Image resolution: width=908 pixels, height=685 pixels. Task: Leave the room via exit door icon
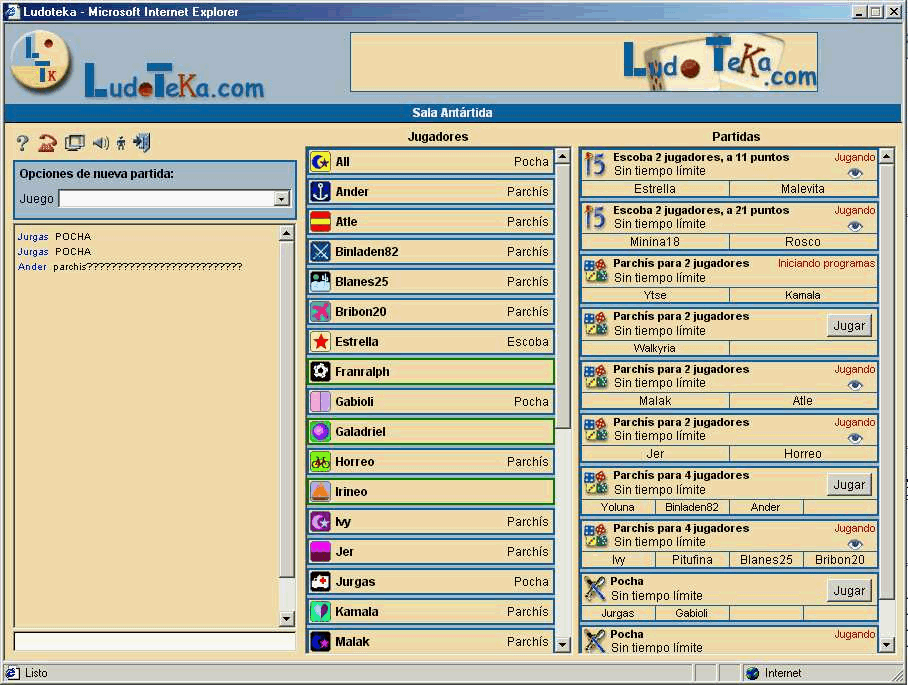[x=142, y=143]
